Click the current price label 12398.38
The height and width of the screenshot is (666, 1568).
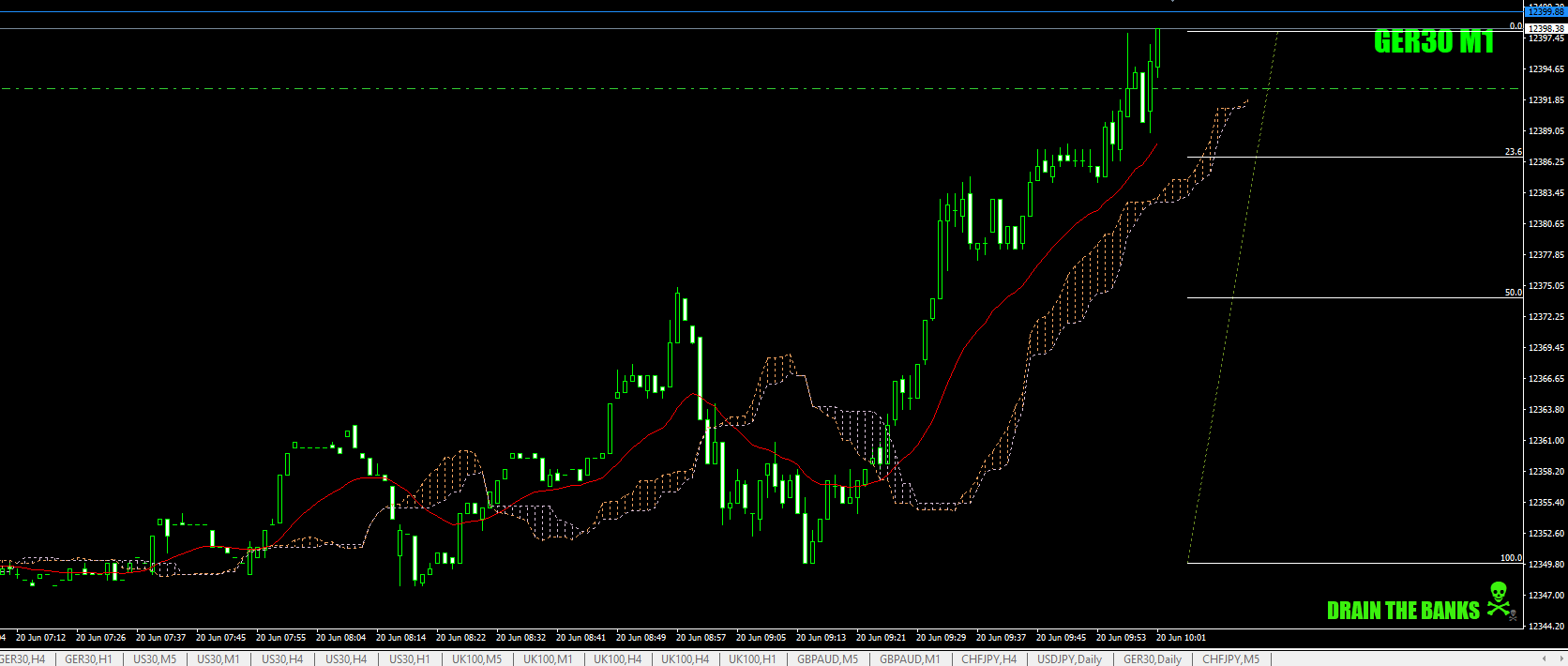click(x=1545, y=29)
